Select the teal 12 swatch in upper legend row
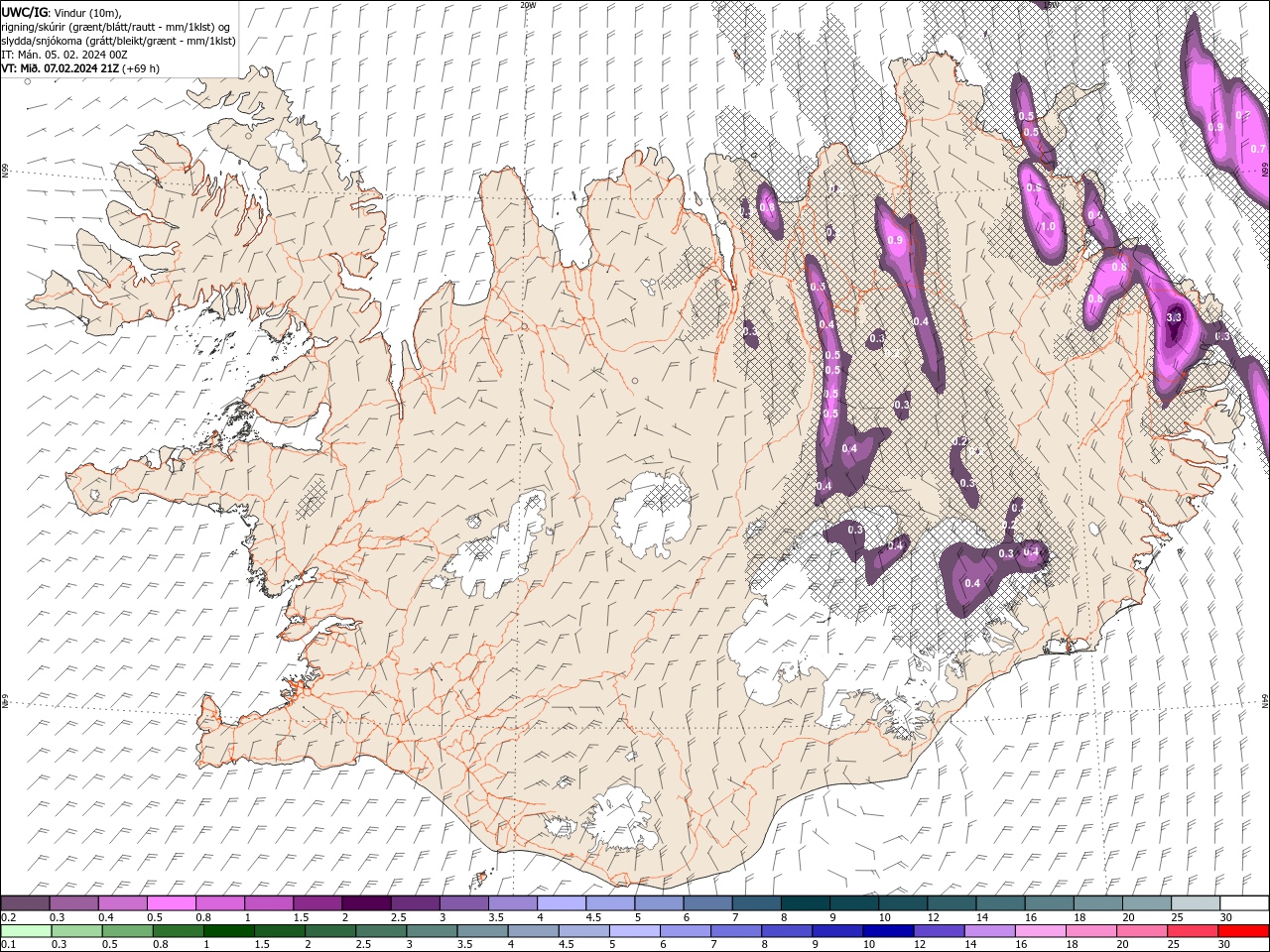Image resolution: width=1270 pixels, height=952 pixels. click(x=952, y=903)
